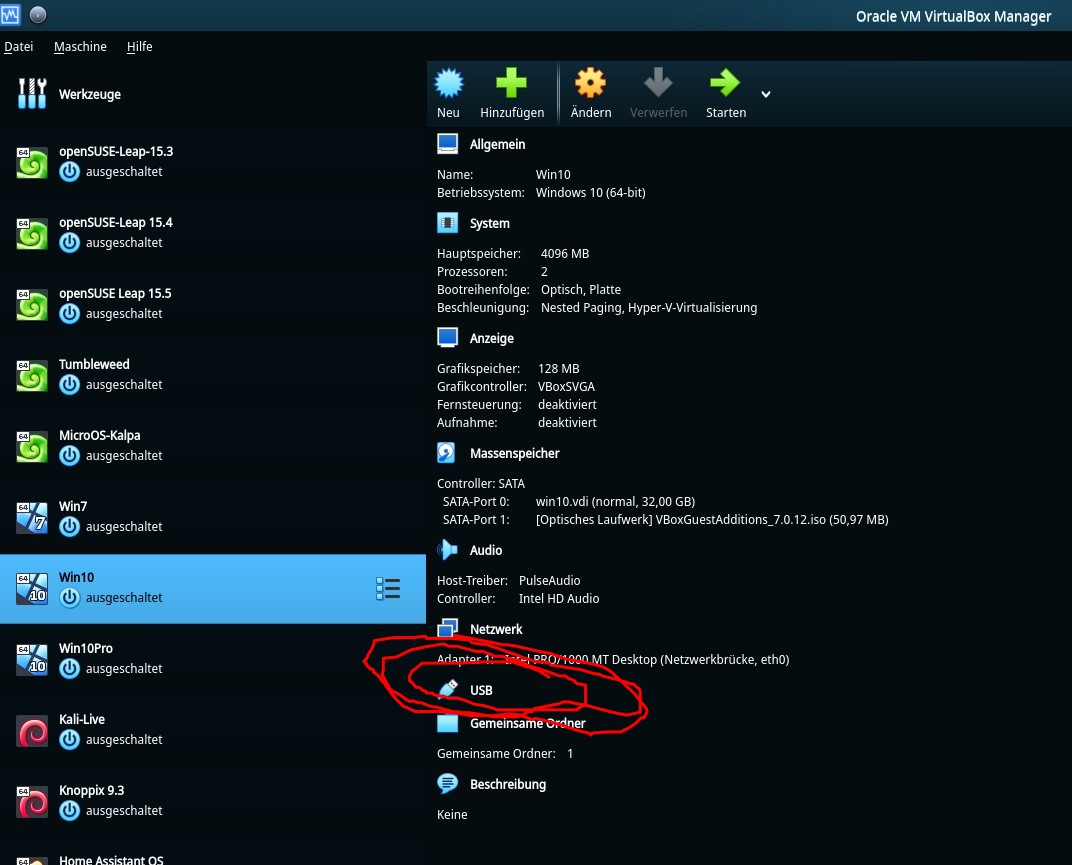The image size is (1072, 865).
Task: Click the Anzeige section display icon
Action: pos(448,338)
